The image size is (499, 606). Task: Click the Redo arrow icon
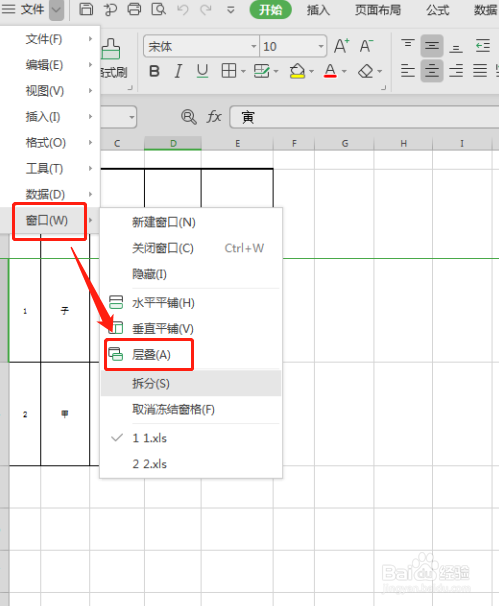click(x=206, y=9)
